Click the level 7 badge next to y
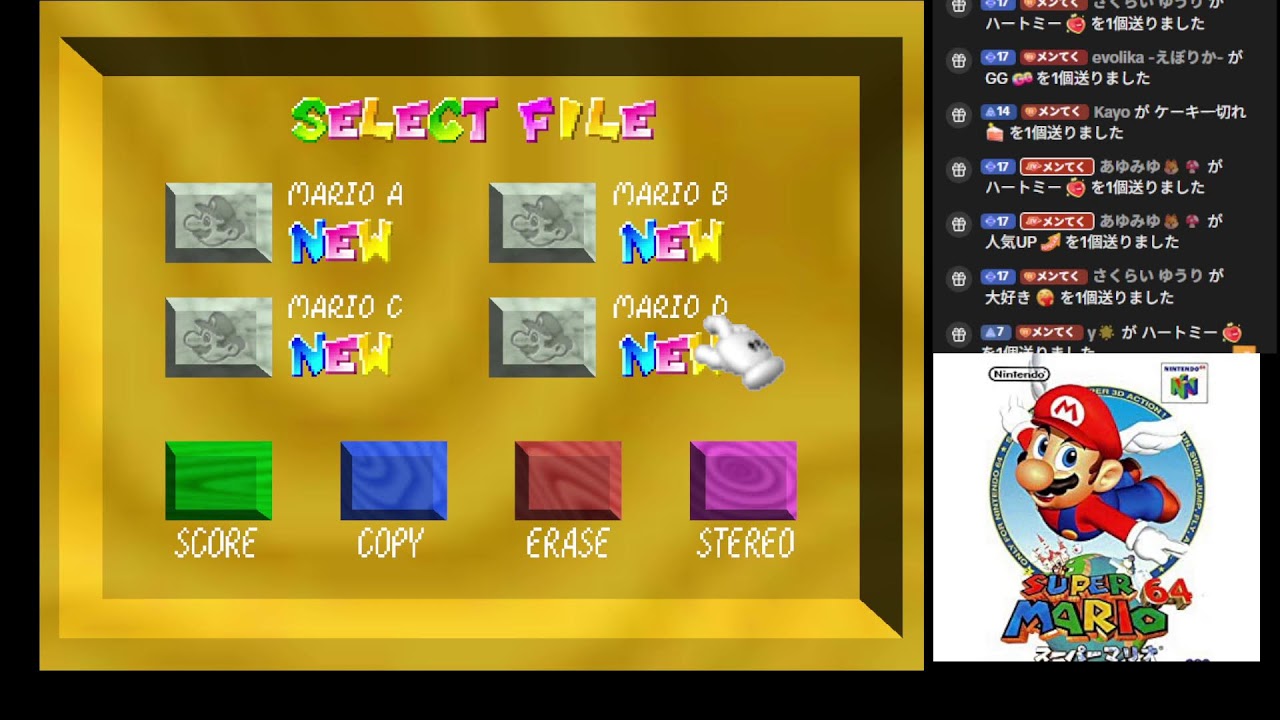 click(x=996, y=331)
